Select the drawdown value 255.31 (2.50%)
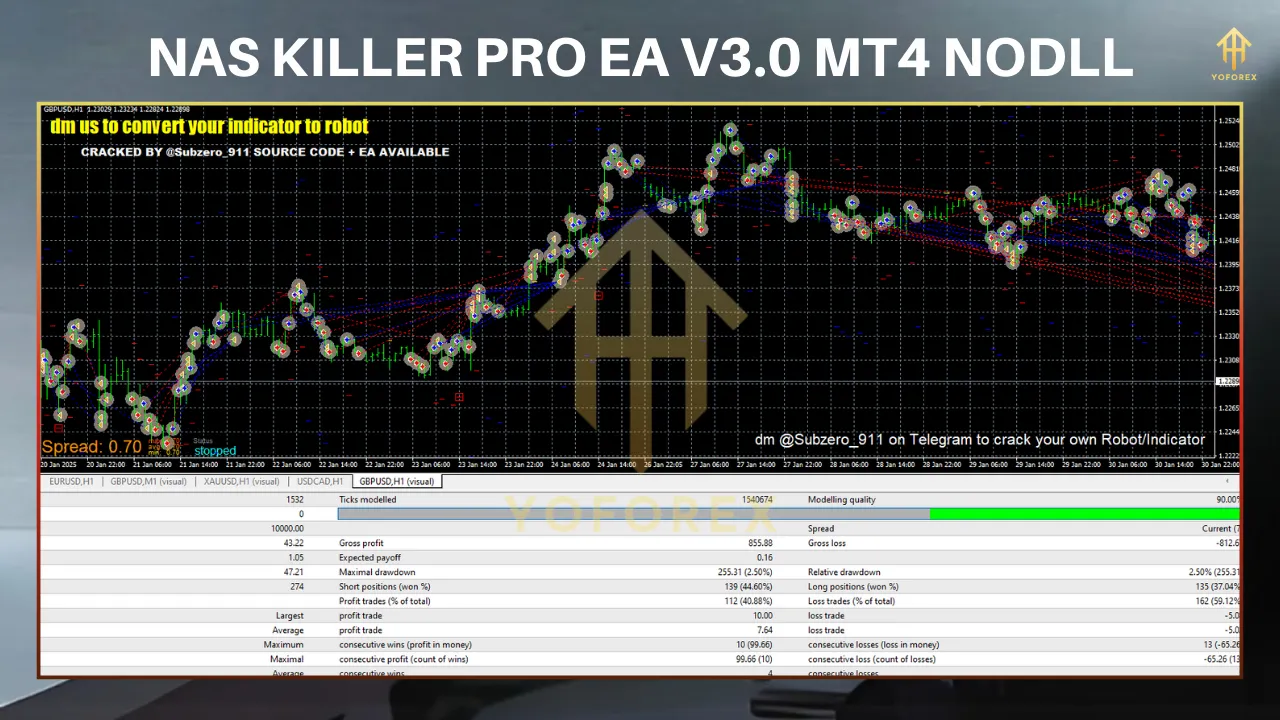The width and height of the screenshot is (1280, 720). click(x=743, y=572)
